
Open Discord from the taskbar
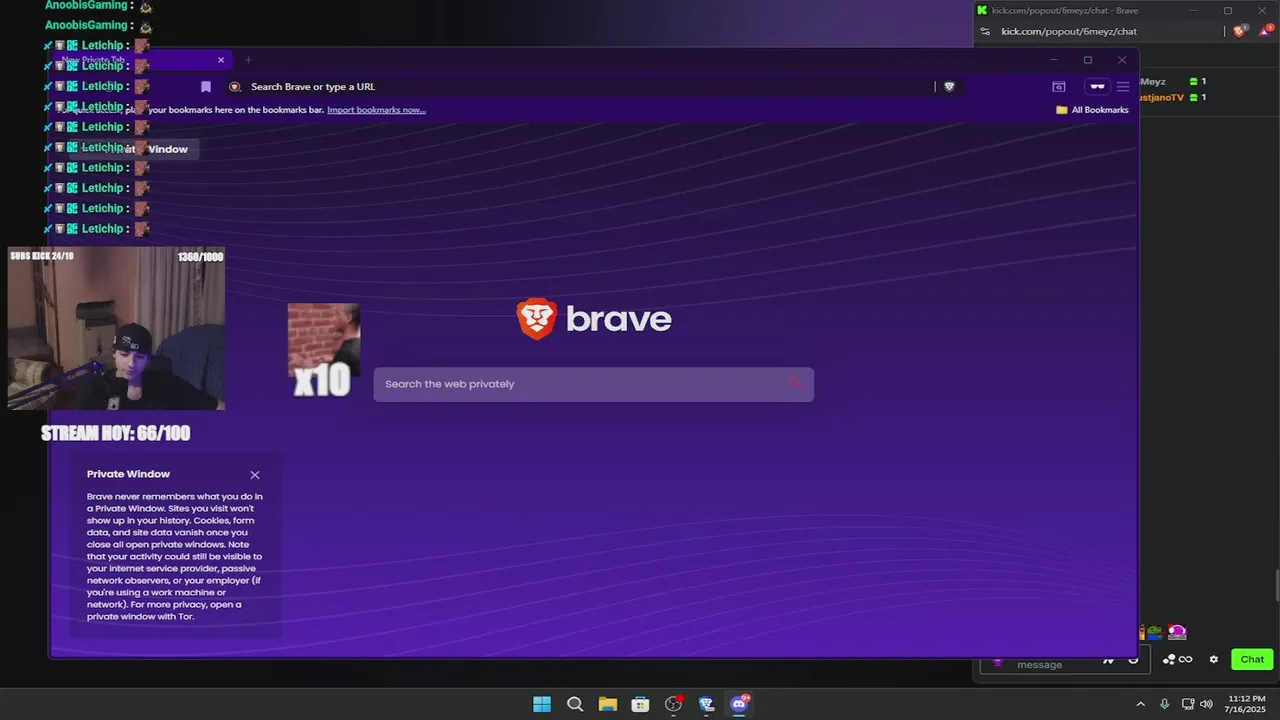(739, 704)
